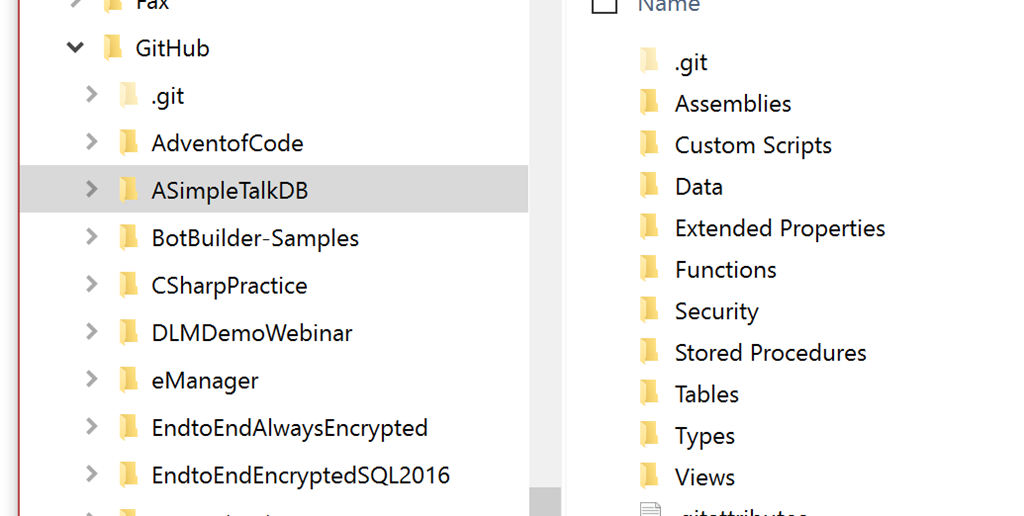The width and height of the screenshot is (1024, 516).
Task: Click the Custom Scripts folder icon
Action: [649, 145]
